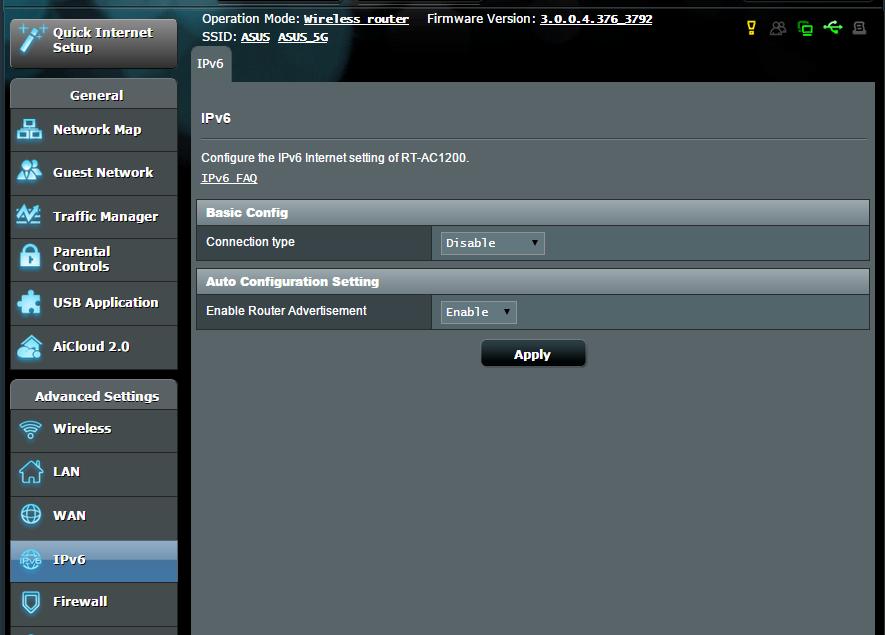Click the guest users status icon
Viewport: 885px width, 635px height.
pyautogui.click(x=778, y=28)
